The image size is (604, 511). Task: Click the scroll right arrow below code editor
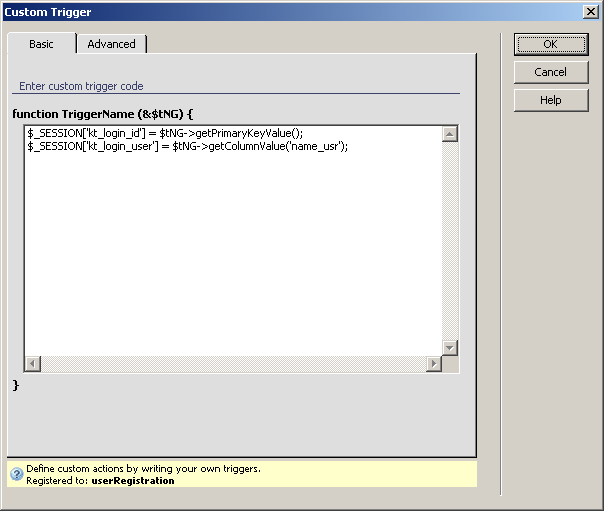tap(433, 364)
